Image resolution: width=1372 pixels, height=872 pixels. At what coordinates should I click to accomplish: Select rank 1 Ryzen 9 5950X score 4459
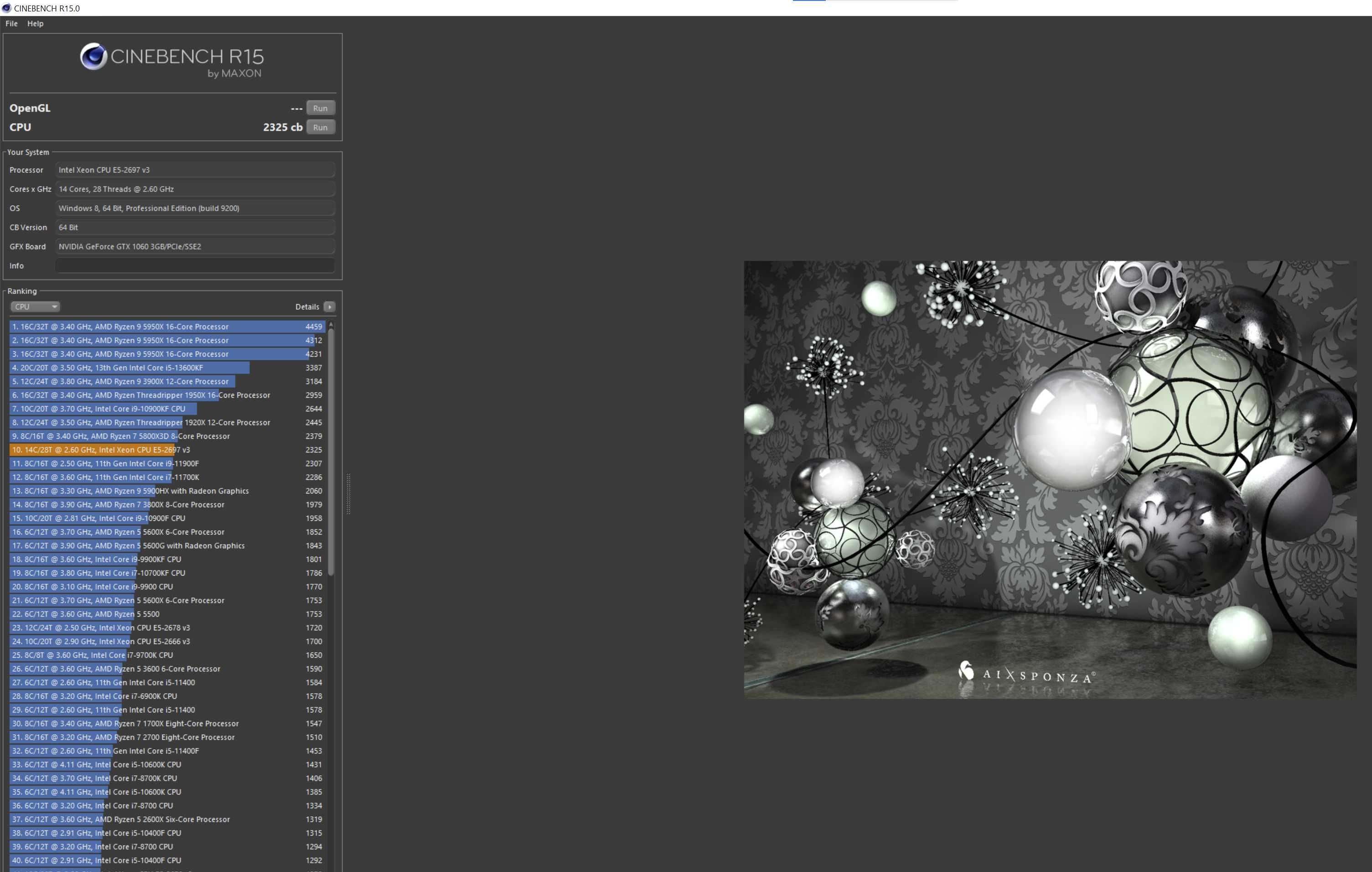tap(167, 327)
